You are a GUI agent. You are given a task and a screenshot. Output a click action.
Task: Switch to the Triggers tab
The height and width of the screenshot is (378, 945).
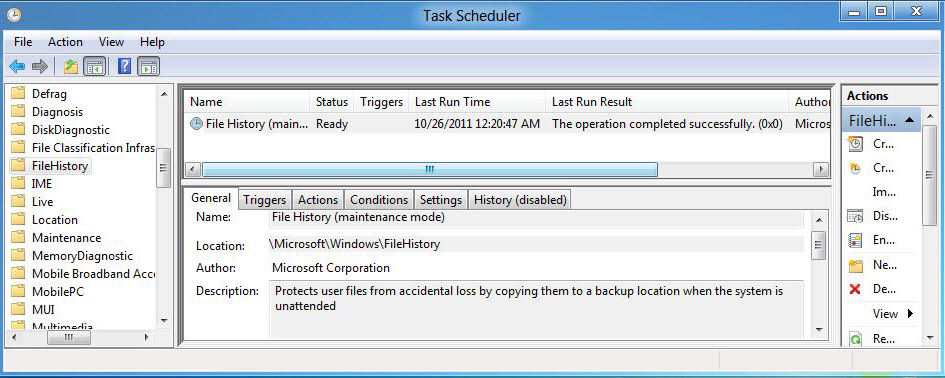click(x=264, y=200)
